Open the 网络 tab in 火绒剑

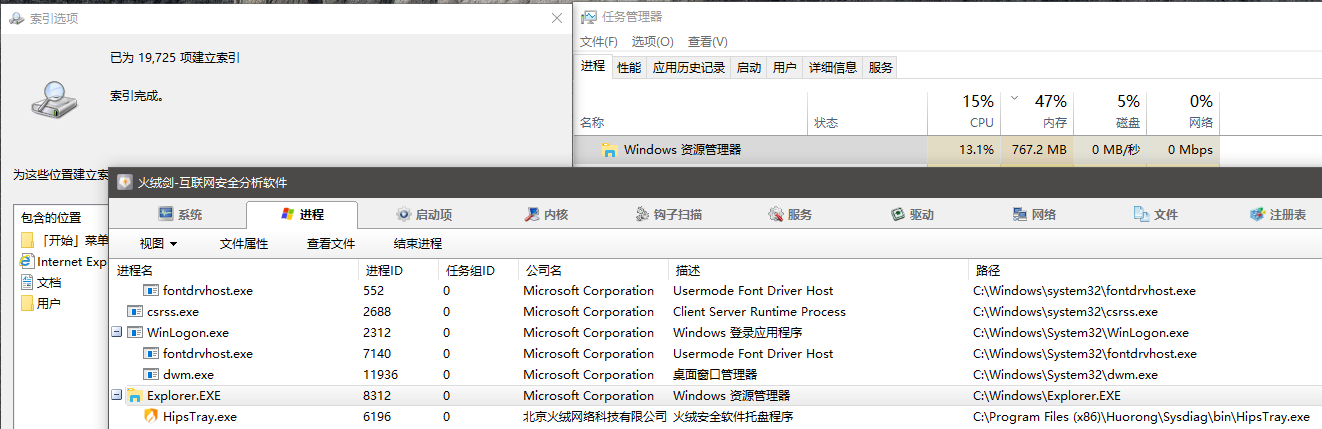point(1034,215)
